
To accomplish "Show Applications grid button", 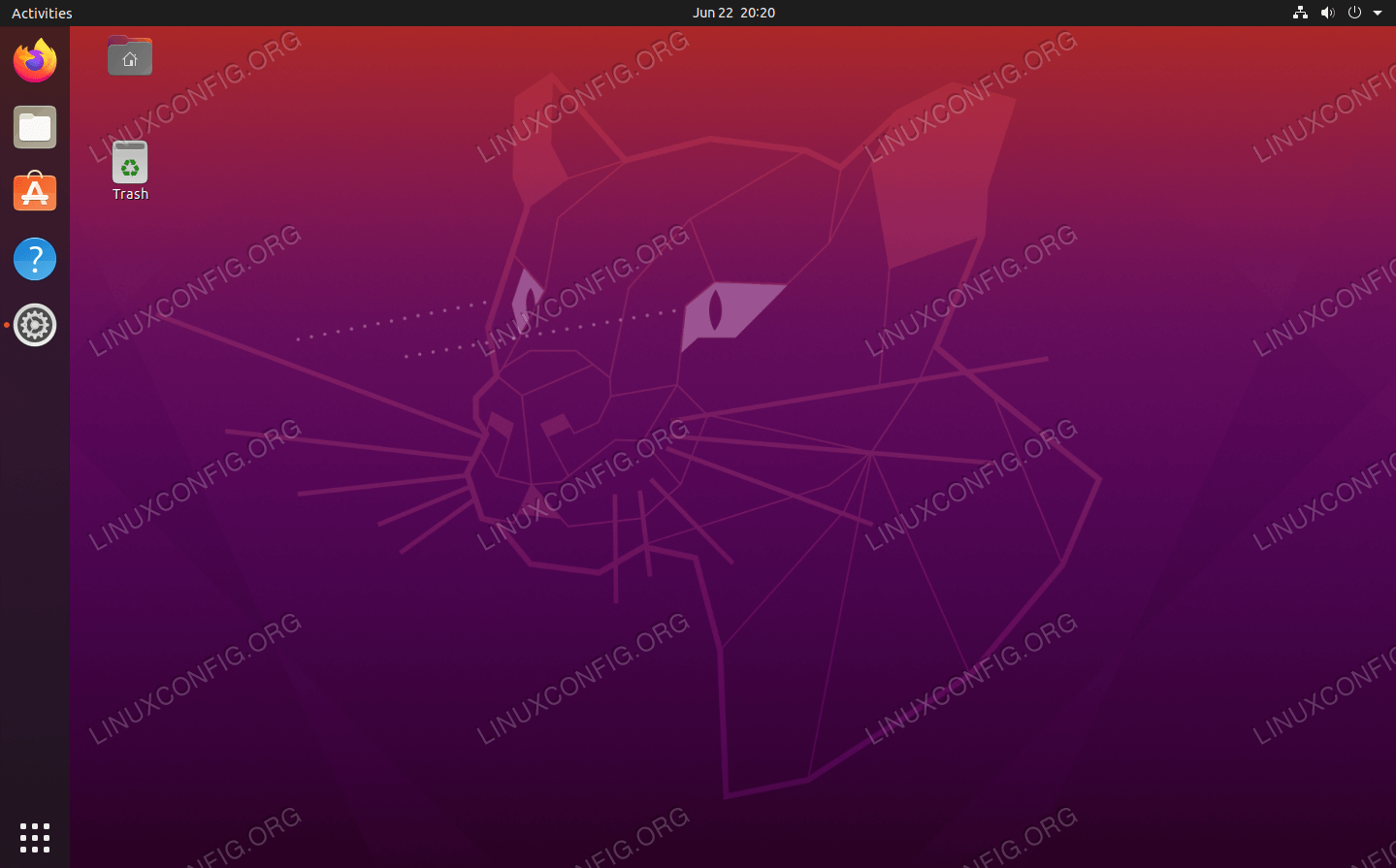I will [x=35, y=837].
